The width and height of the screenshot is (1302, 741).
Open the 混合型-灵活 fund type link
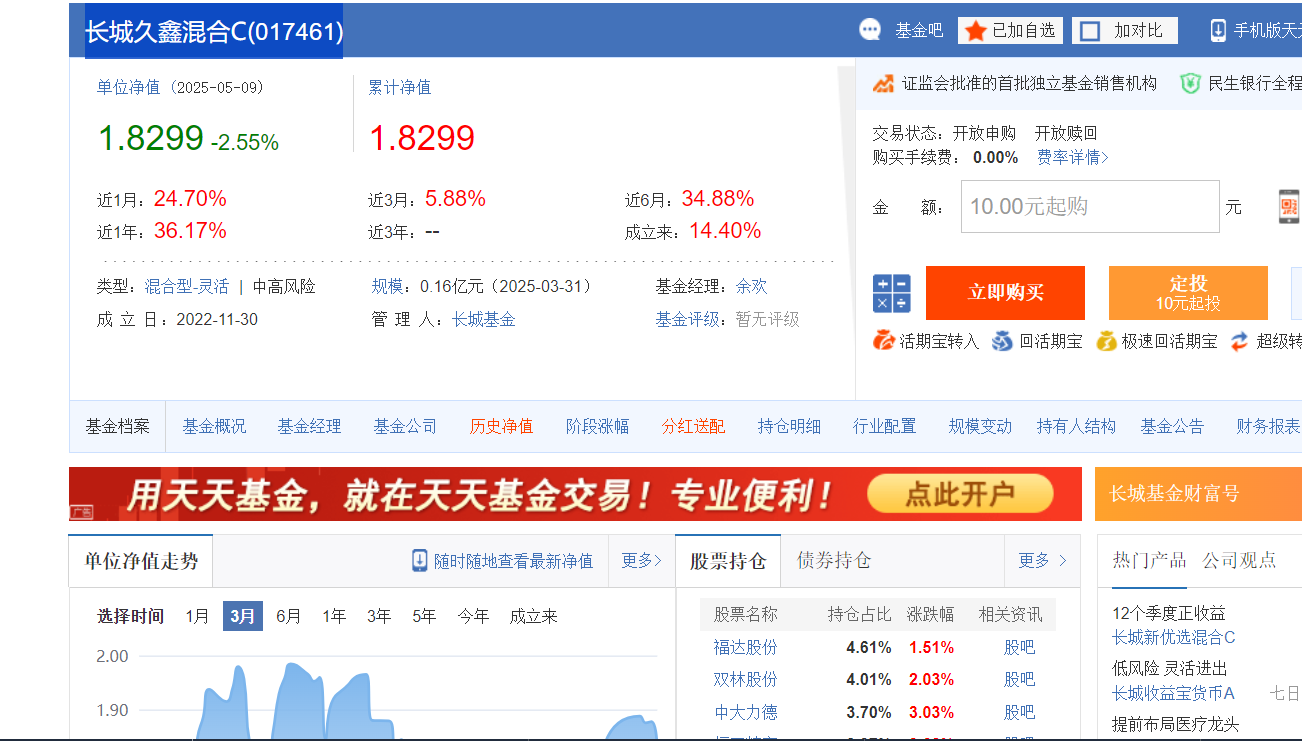pyautogui.click(x=187, y=286)
